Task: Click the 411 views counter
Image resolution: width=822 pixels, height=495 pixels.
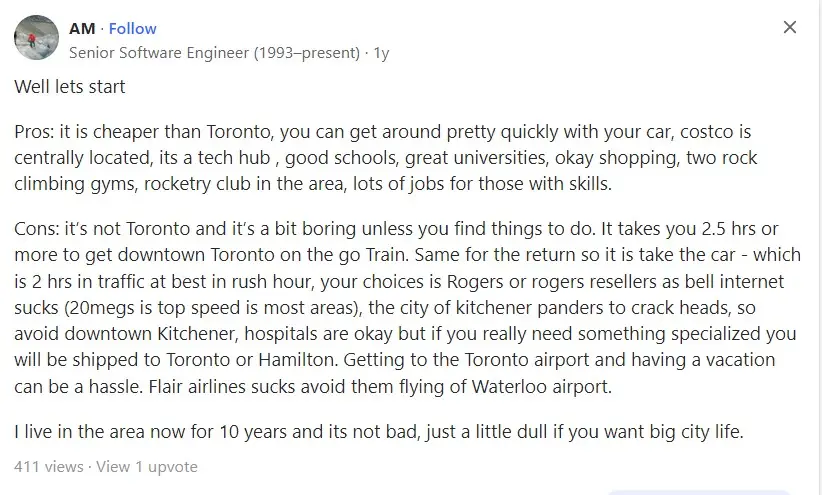Action: [x=49, y=467]
